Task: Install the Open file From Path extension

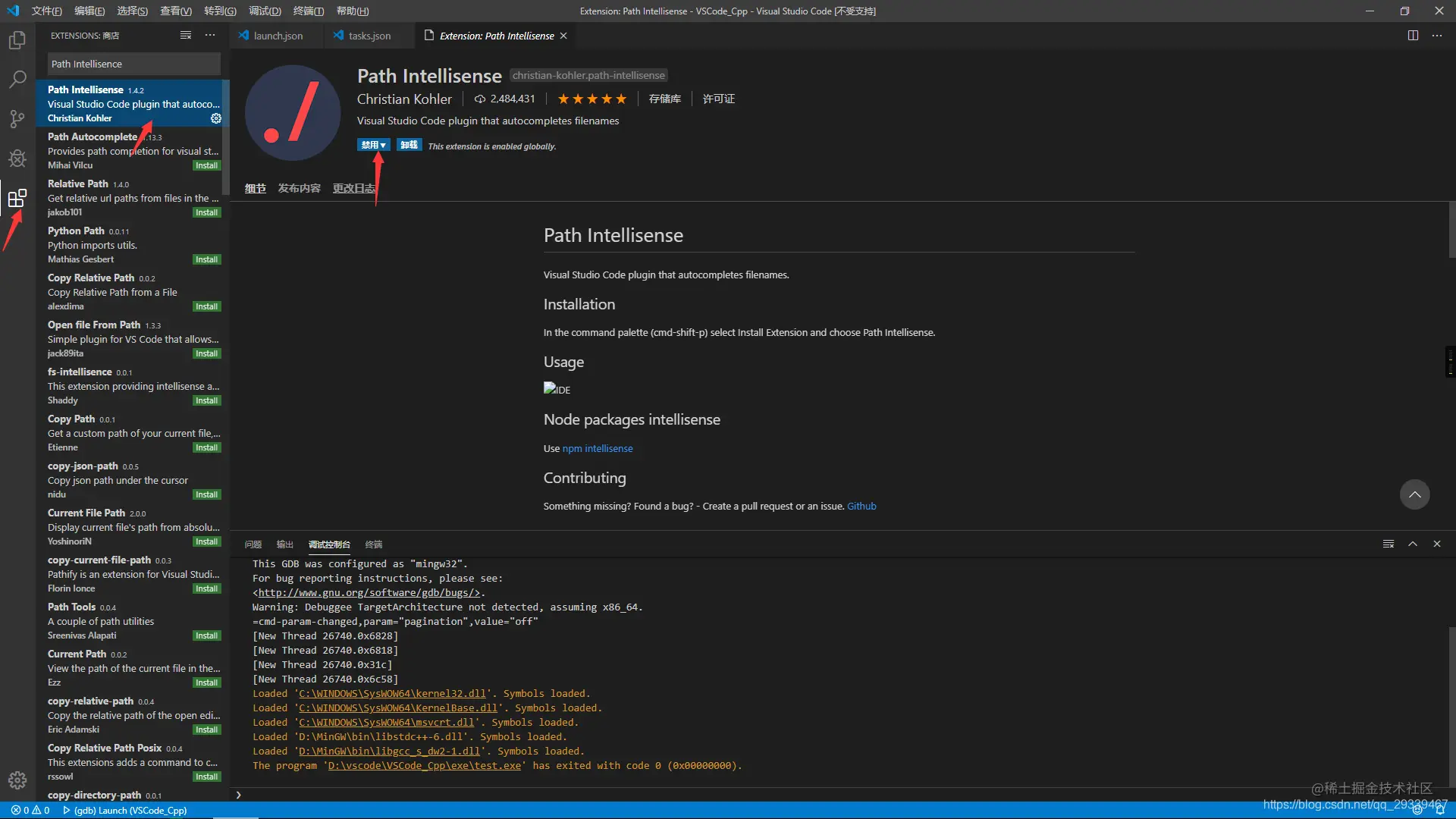Action: point(206,353)
